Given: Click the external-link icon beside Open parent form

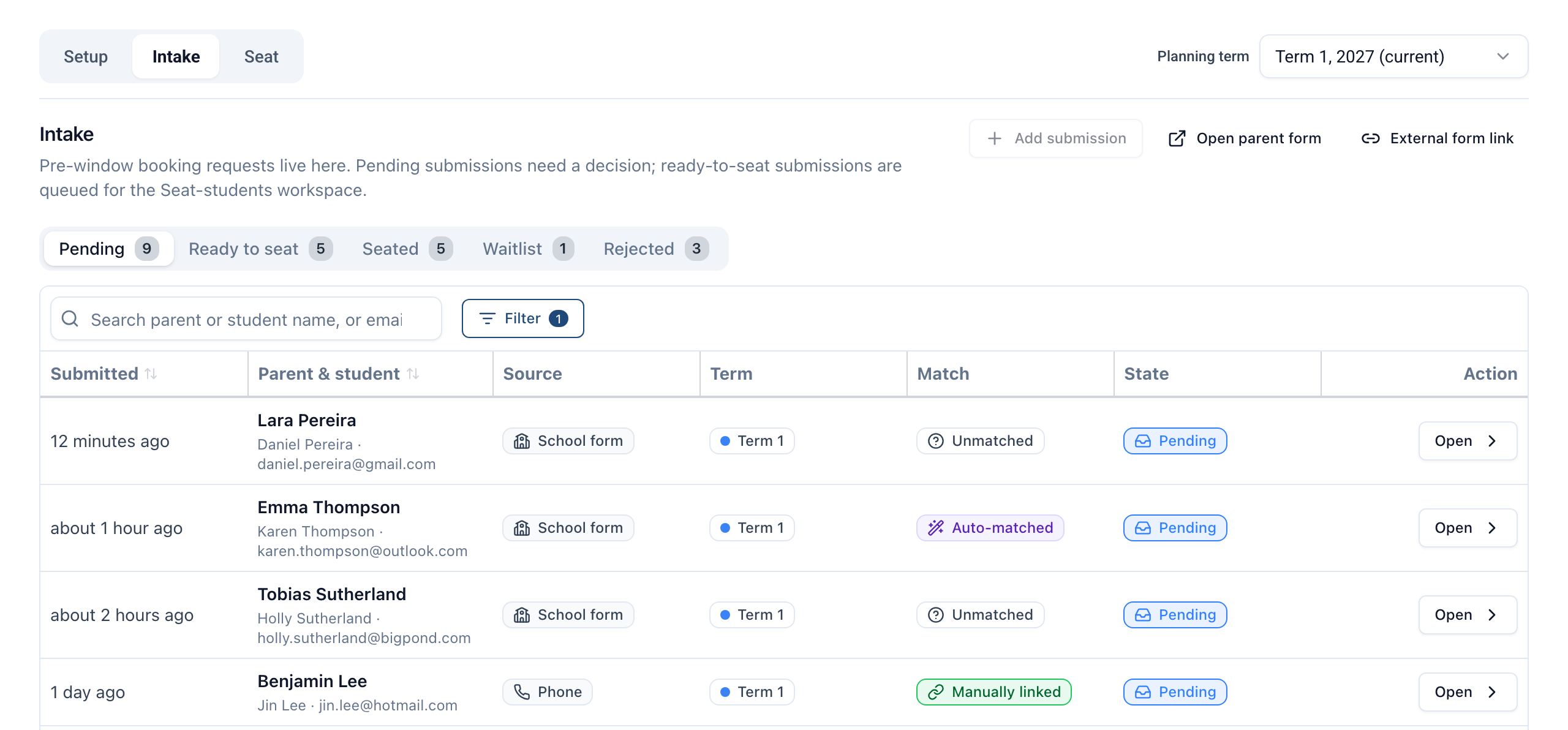Looking at the screenshot, I should pyautogui.click(x=1177, y=138).
